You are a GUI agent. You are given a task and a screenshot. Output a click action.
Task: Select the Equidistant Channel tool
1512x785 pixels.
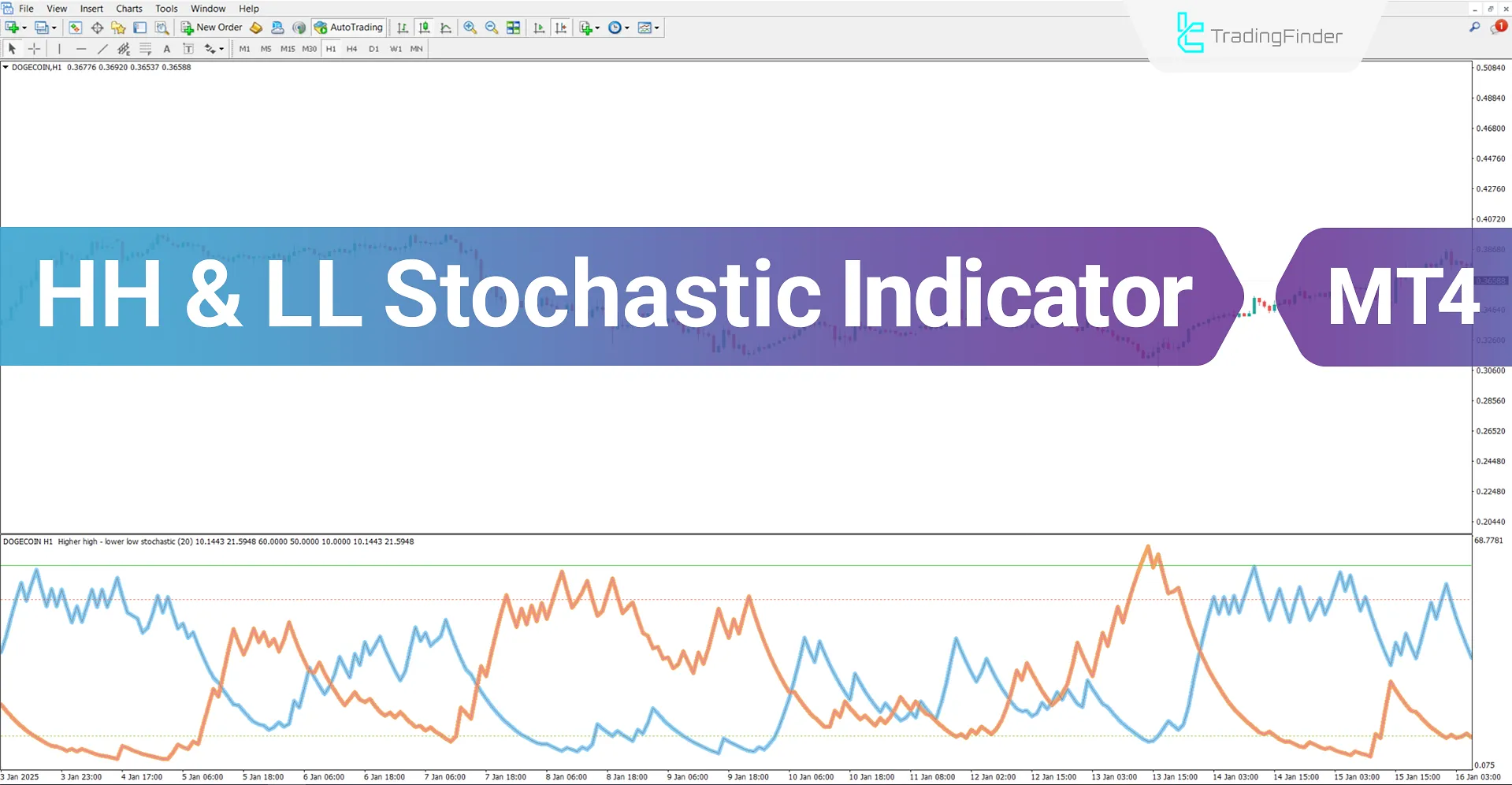tap(124, 49)
